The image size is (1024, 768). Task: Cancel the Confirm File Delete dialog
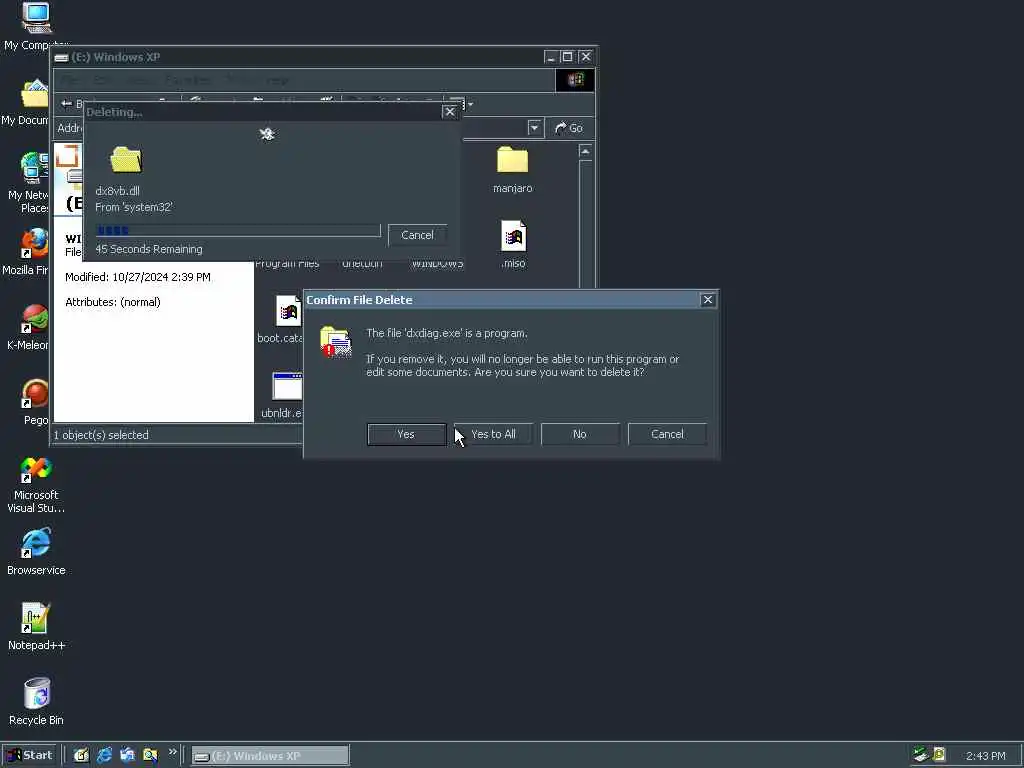(667, 434)
